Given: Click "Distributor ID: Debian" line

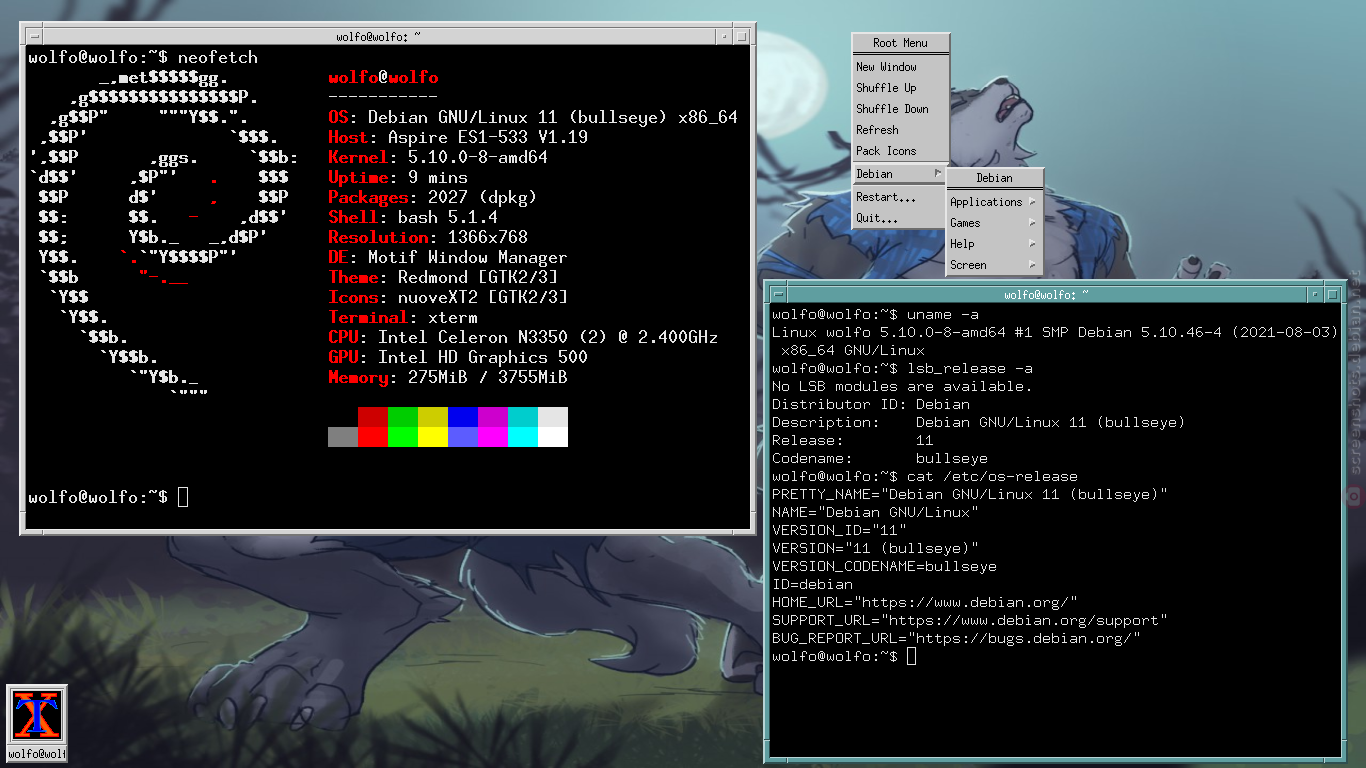Looking at the screenshot, I should pos(871,404).
